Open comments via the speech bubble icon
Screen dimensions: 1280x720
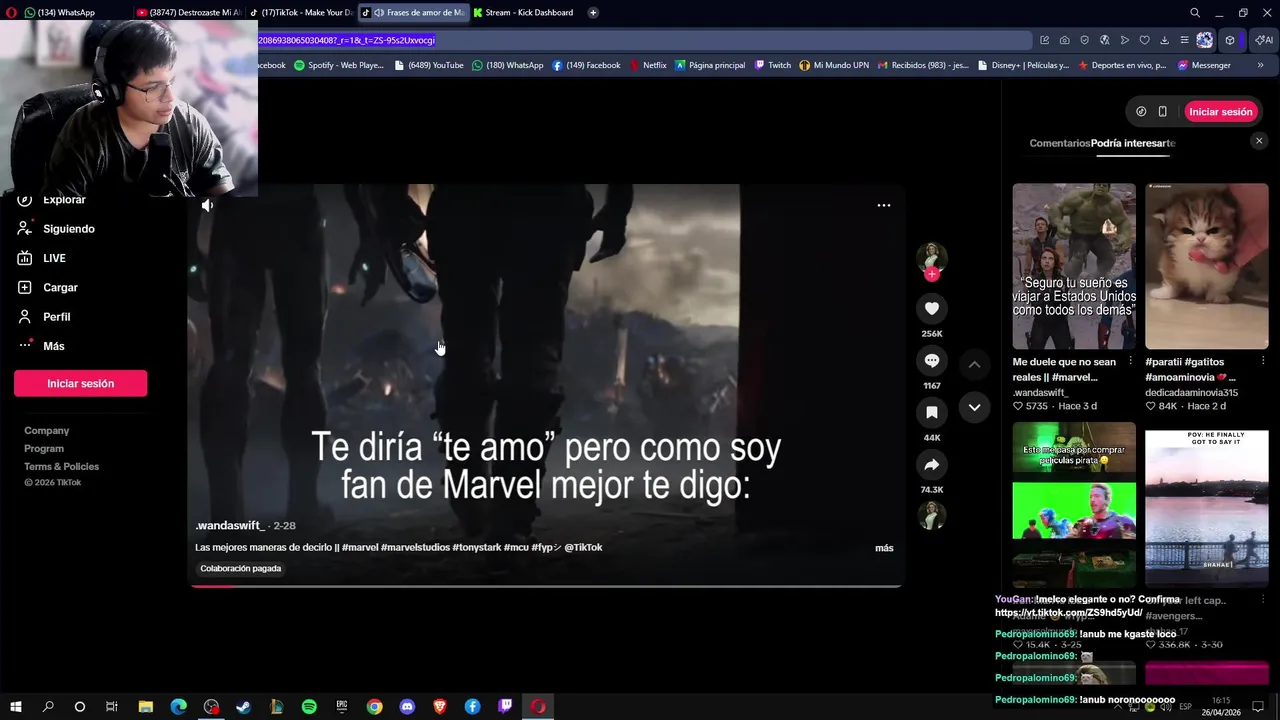click(x=932, y=361)
